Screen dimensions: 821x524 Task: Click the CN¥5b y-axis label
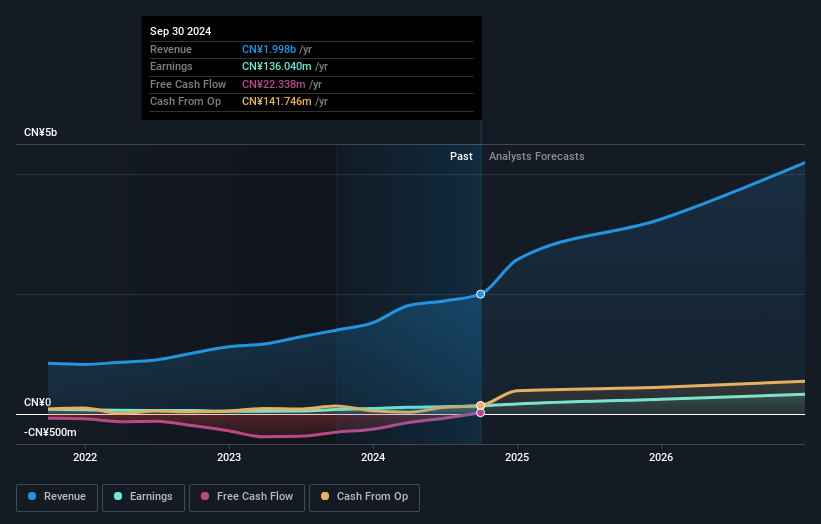click(40, 132)
